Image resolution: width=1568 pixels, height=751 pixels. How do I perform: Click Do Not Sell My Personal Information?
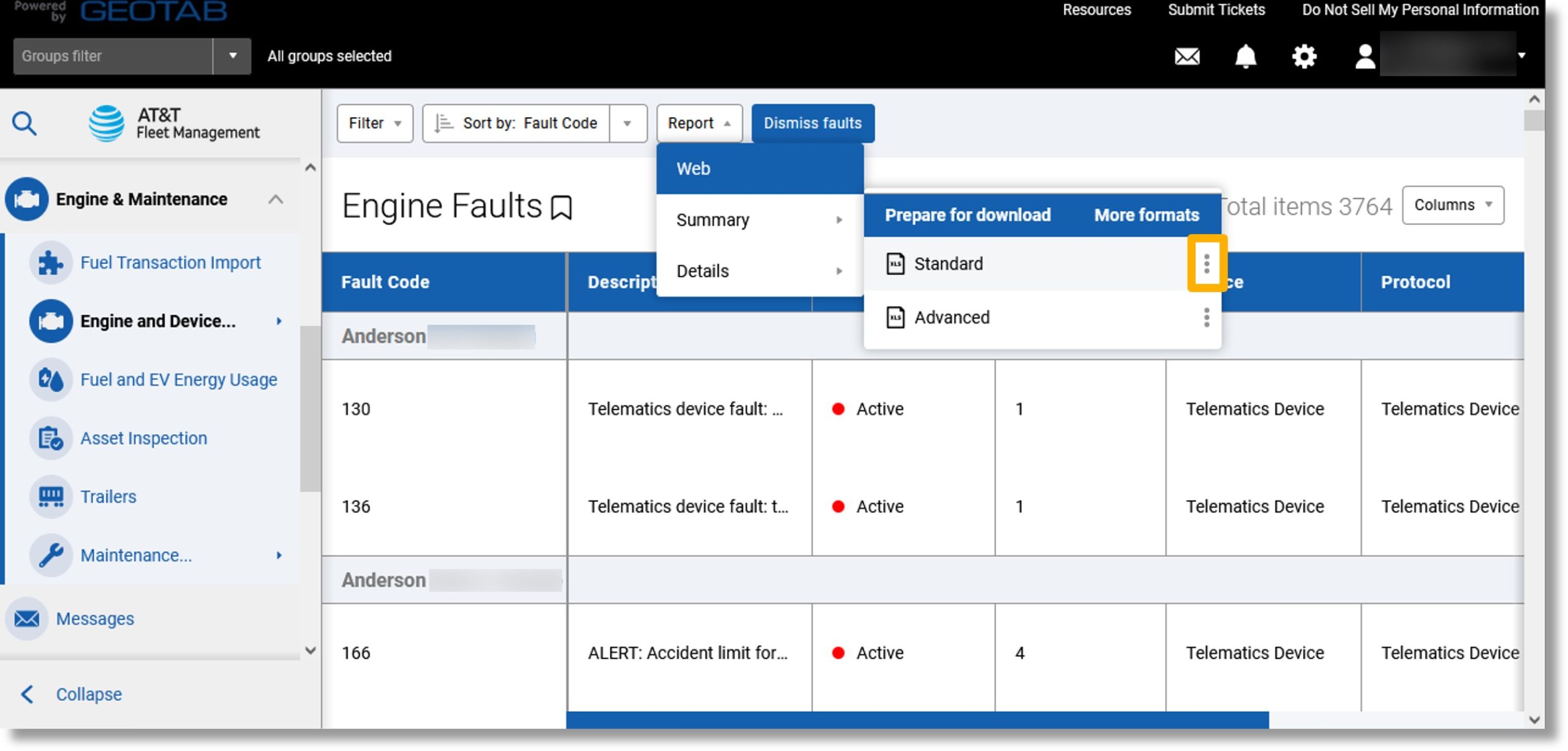1420,10
